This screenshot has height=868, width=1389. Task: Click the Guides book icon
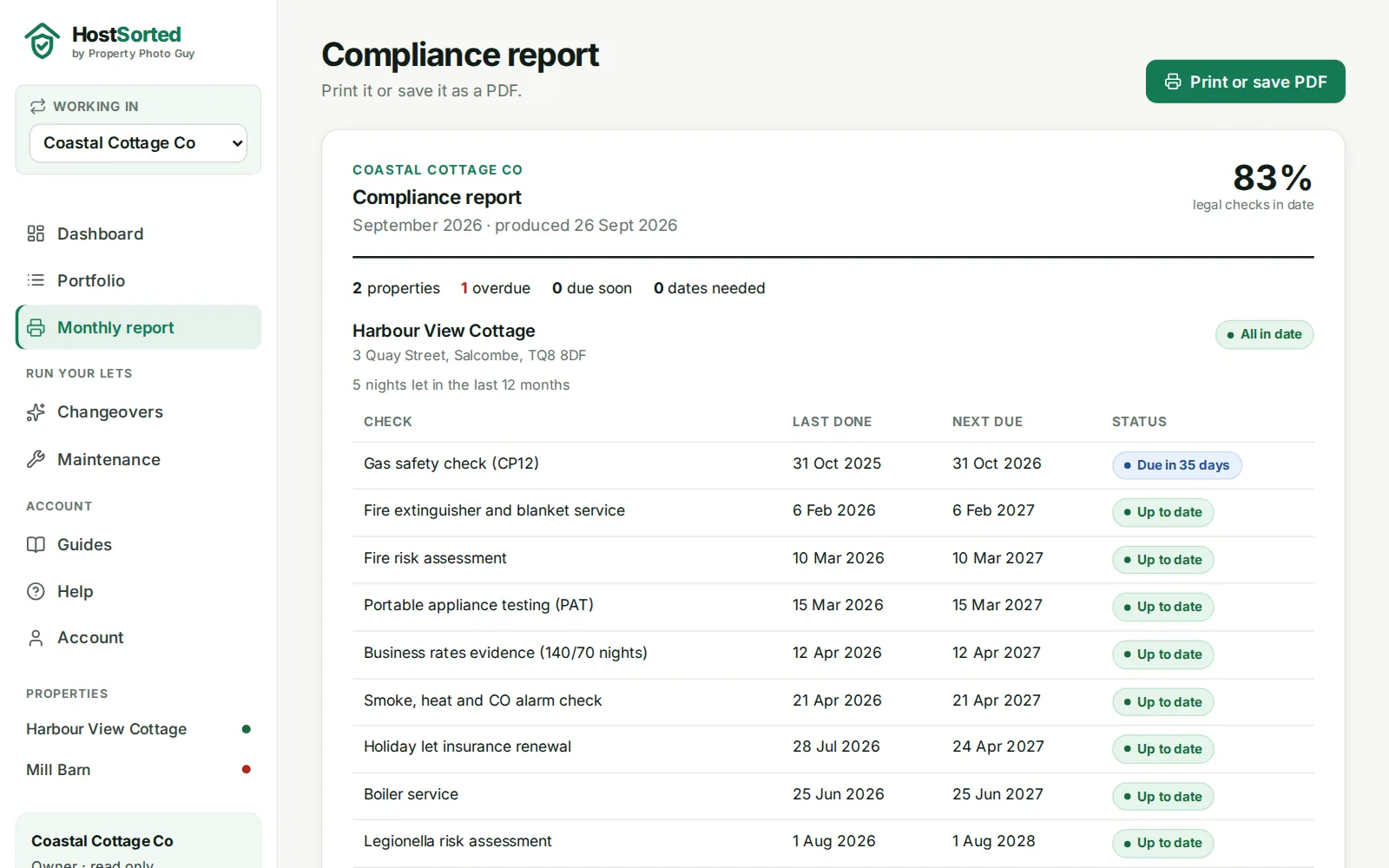(x=36, y=544)
